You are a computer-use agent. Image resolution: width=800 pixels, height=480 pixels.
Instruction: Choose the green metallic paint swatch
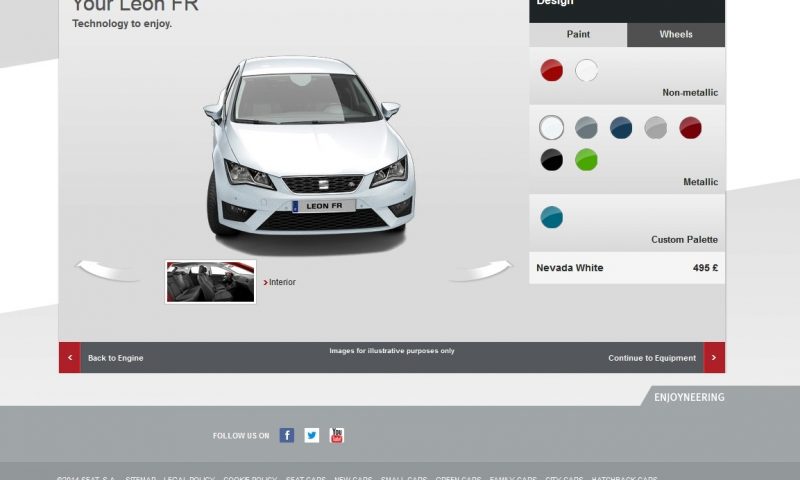tap(586, 160)
